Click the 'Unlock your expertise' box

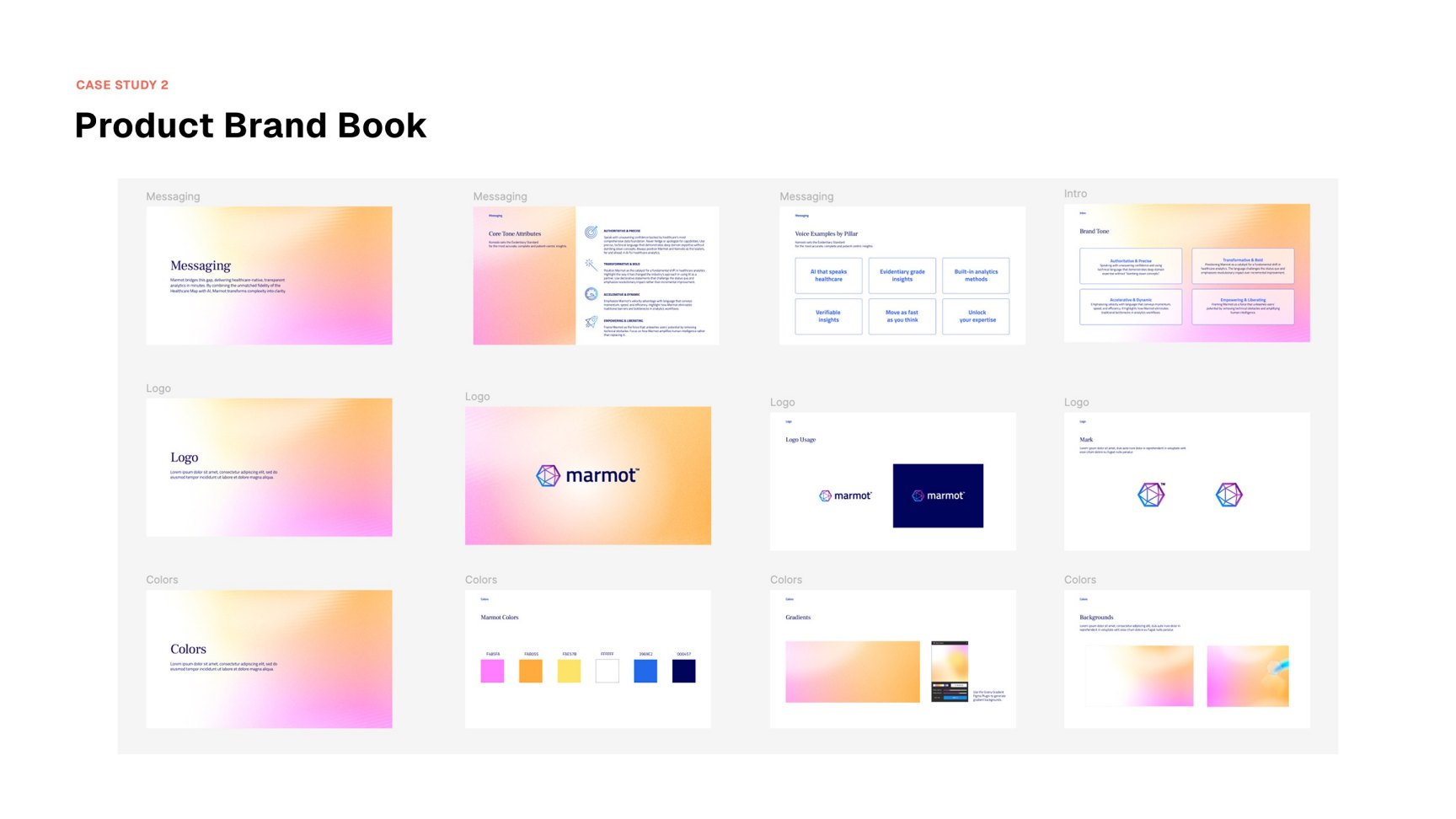(x=976, y=316)
